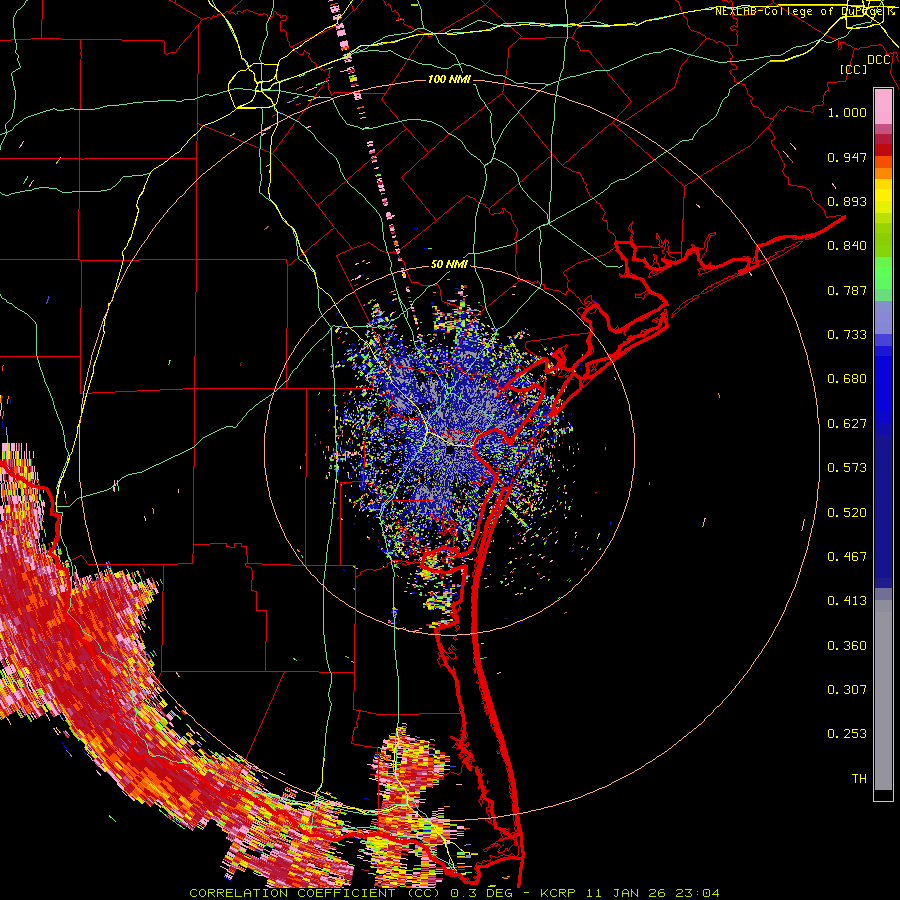Viewport: 900px width, 900px height.
Task: Click the TH threshold label
Action: [x=859, y=779]
